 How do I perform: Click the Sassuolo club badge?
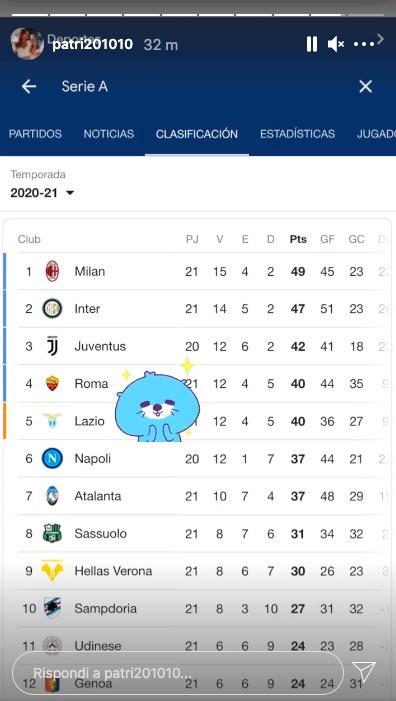point(52,533)
